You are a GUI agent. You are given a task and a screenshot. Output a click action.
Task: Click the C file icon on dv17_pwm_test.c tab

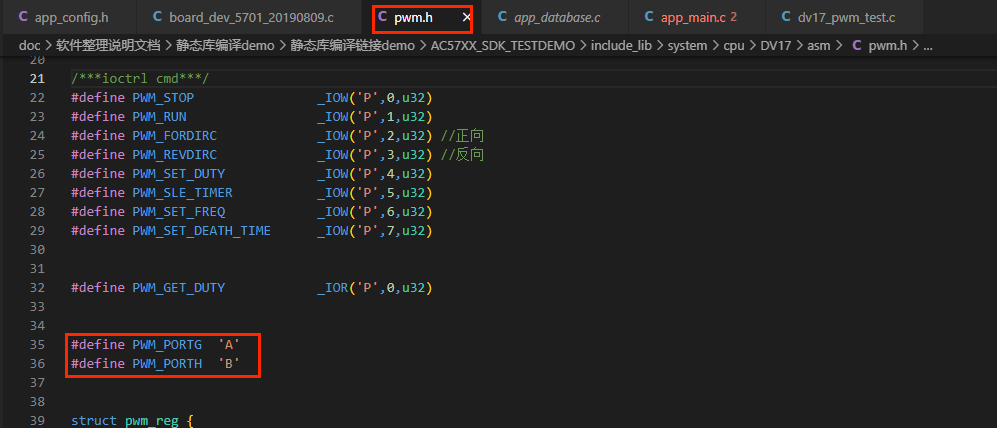pyautogui.click(x=786, y=17)
